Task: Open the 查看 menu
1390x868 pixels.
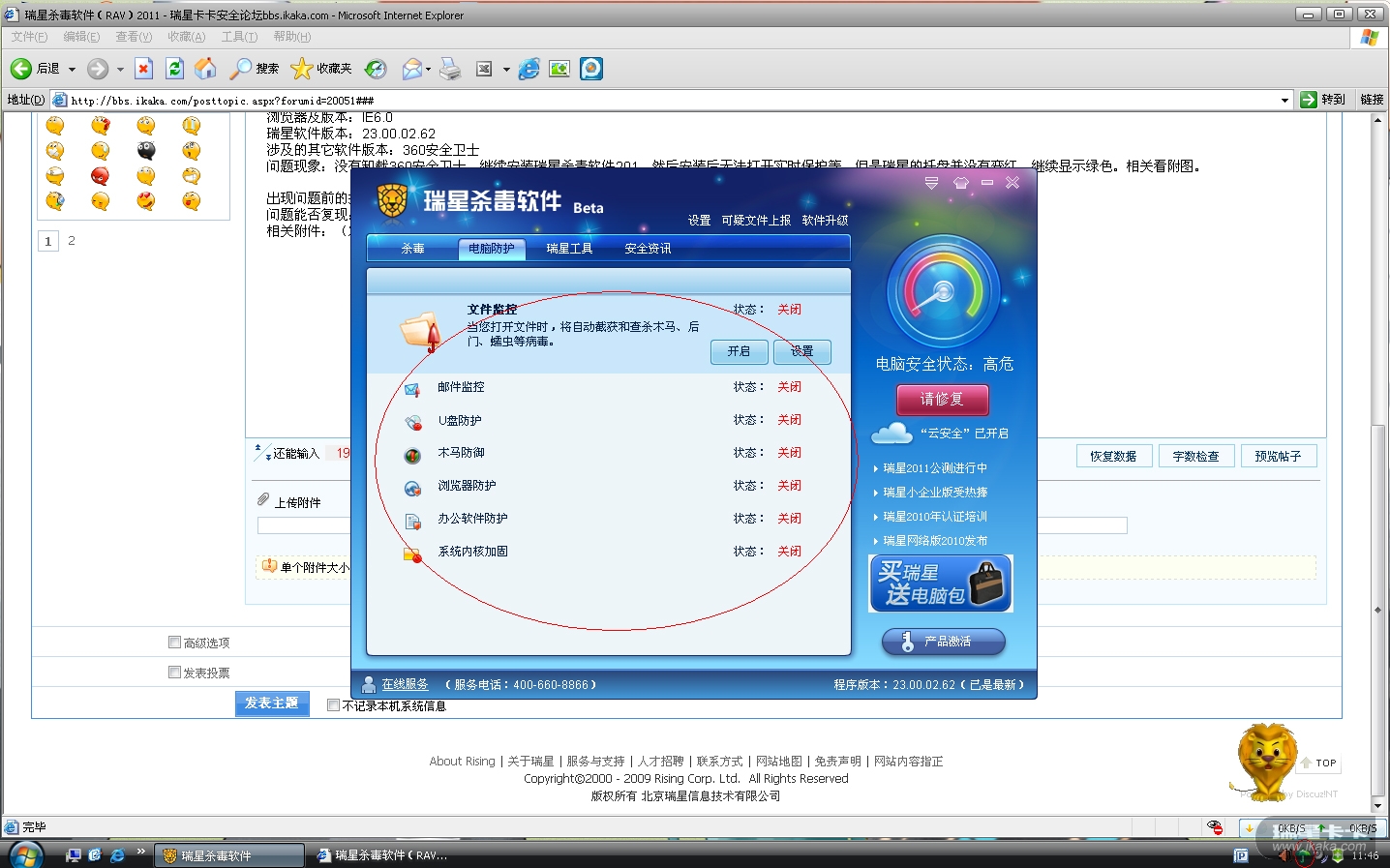Action: click(x=134, y=37)
